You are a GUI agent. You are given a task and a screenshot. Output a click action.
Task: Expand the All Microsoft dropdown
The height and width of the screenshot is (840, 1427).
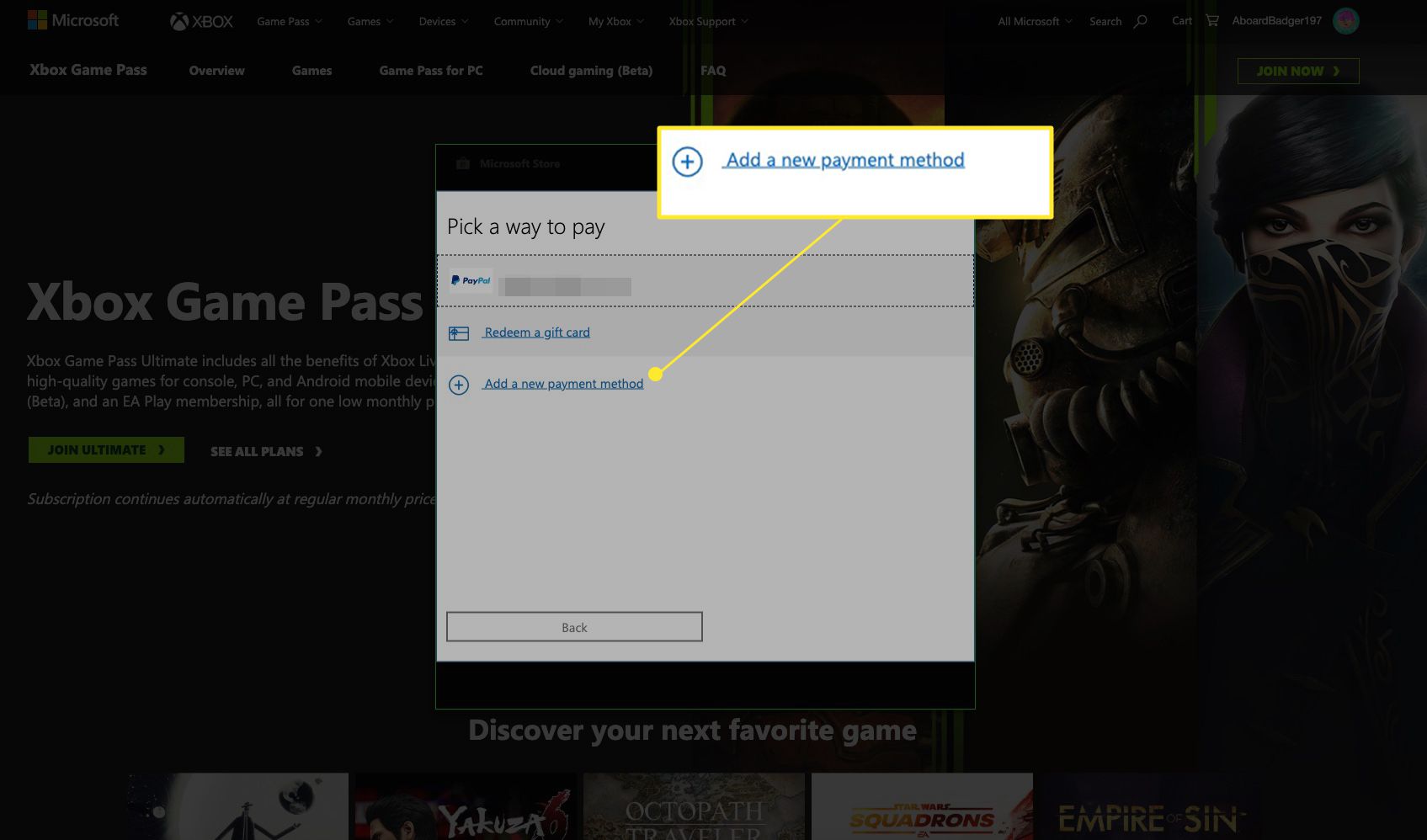1035,21
